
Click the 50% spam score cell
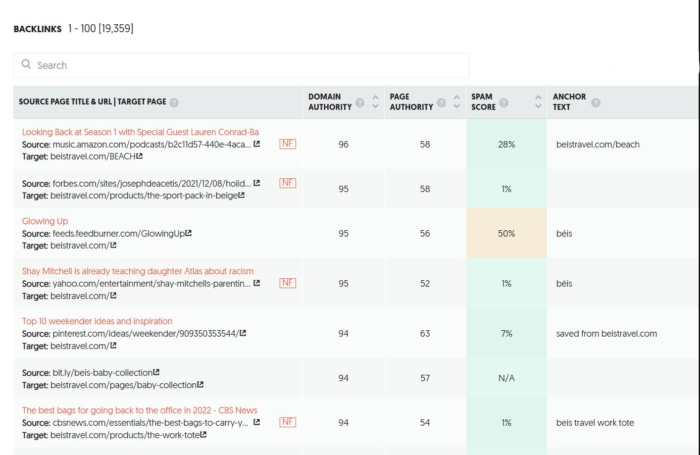(506, 233)
